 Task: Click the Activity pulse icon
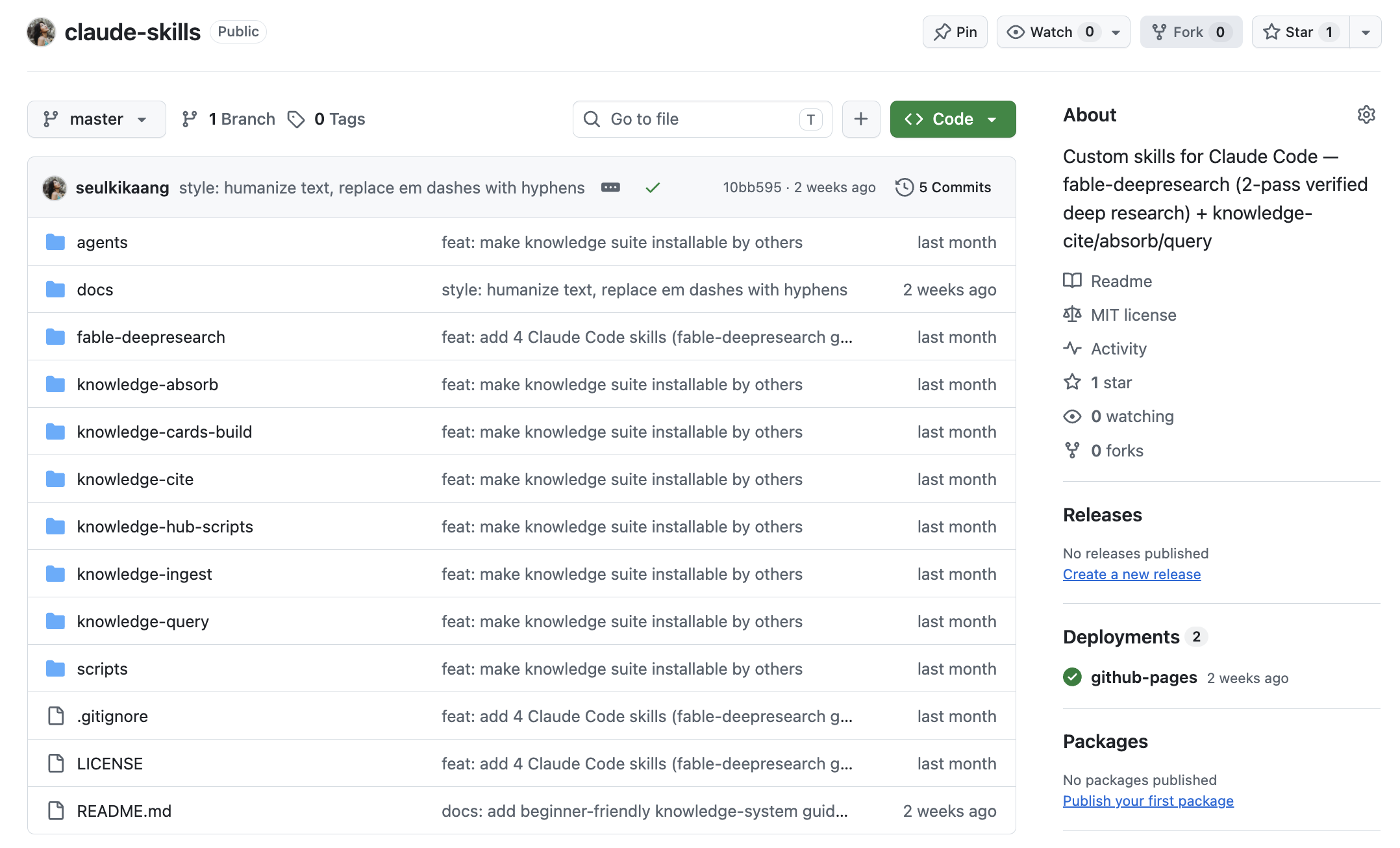(x=1072, y=348)
